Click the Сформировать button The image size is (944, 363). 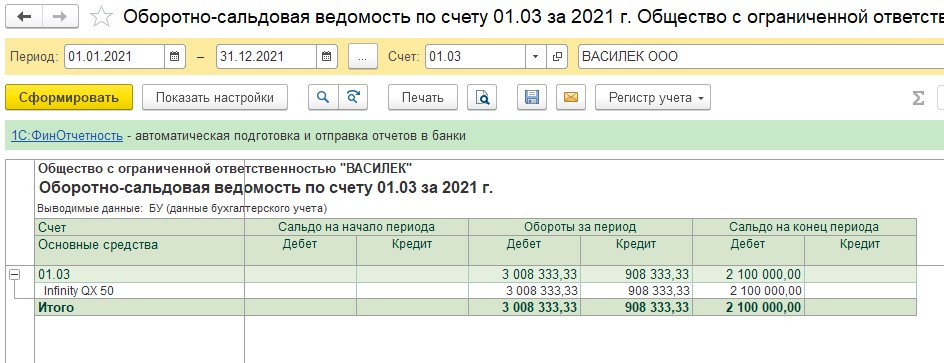click(69, 98)
